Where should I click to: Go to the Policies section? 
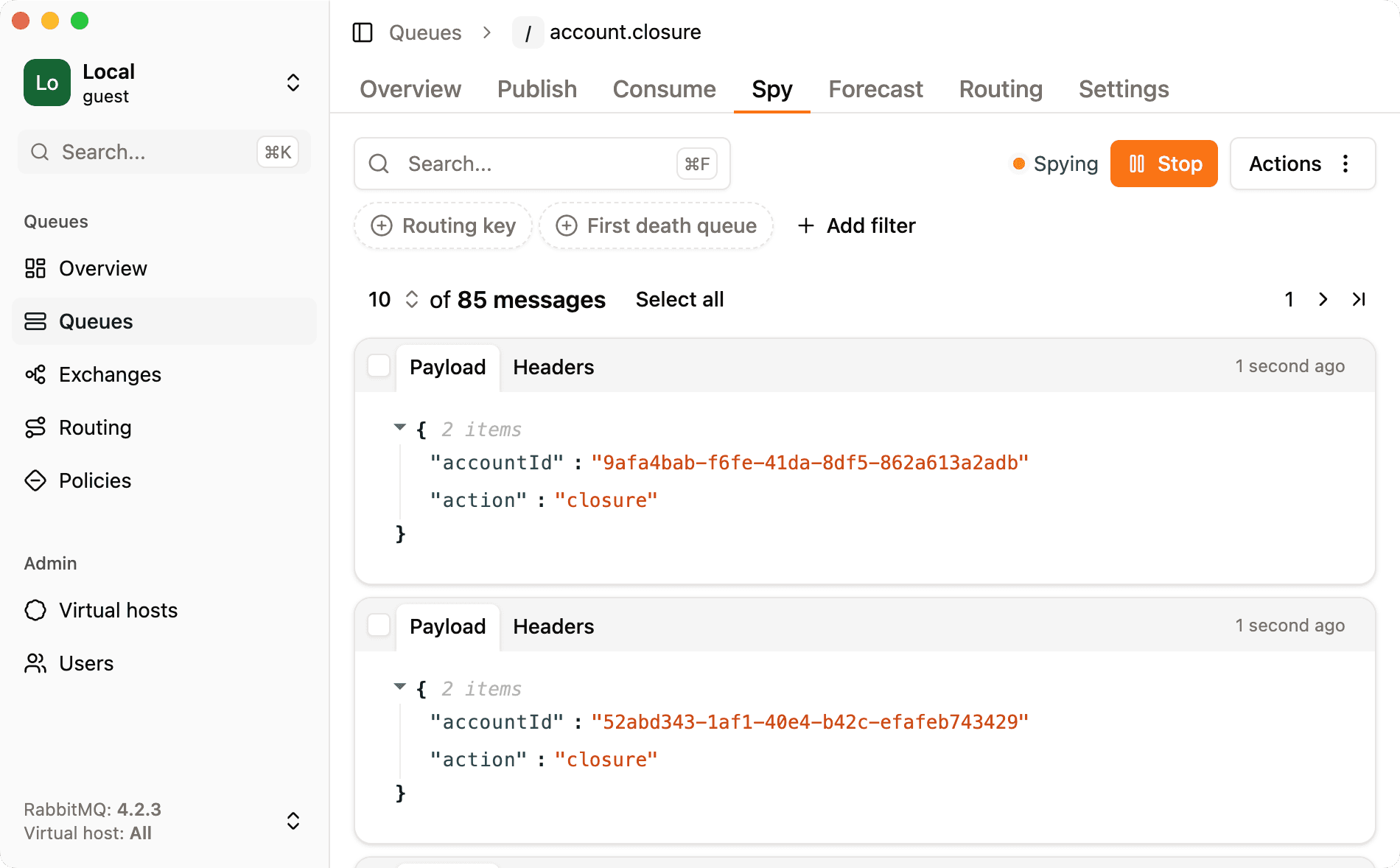pyautogui.click(x=94, y=480)
